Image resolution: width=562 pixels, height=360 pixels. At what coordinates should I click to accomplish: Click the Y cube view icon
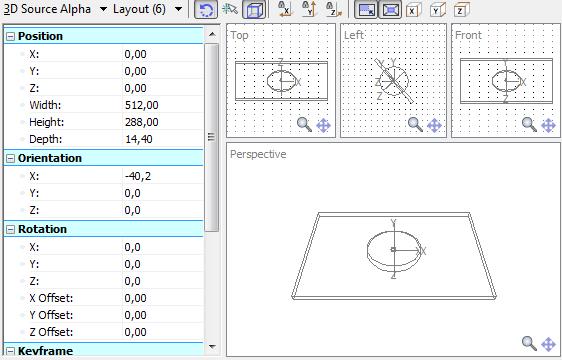437,10
